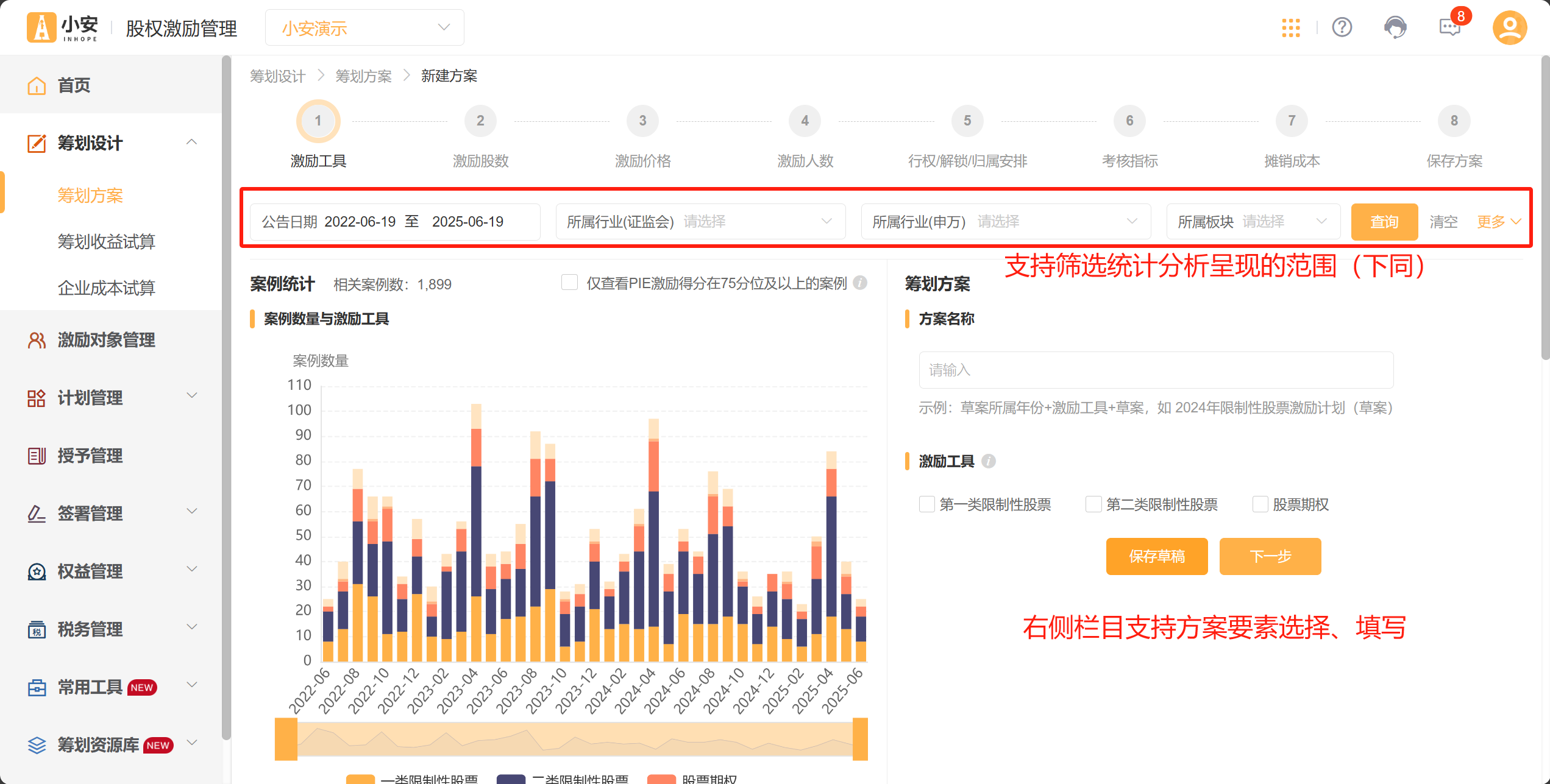Open messages icon with badge 8
Viewport: 1550px width, 784px height.
[x=1450, y=27]
